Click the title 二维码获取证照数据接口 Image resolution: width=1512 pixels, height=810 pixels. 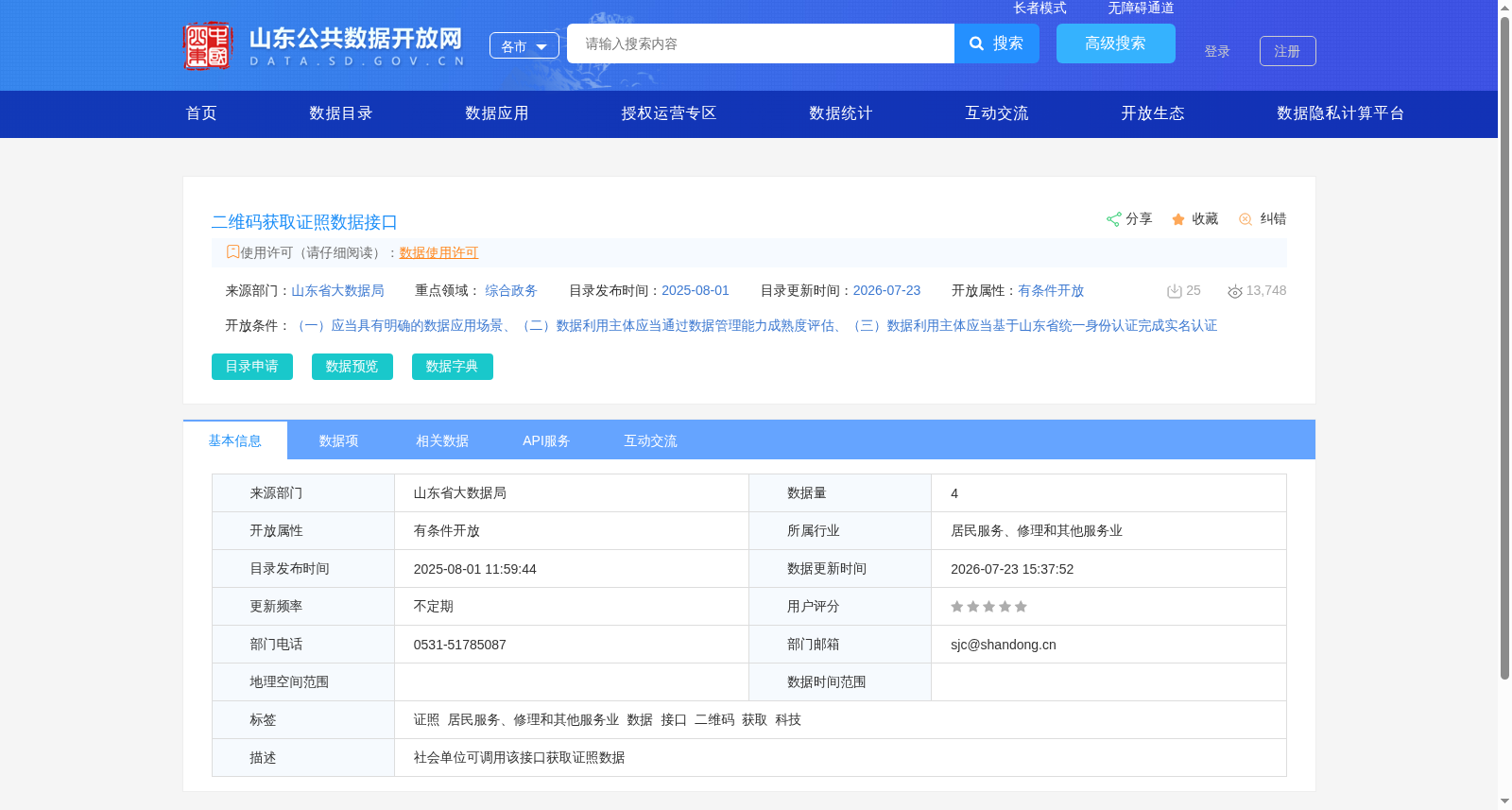tap(304, 222)
